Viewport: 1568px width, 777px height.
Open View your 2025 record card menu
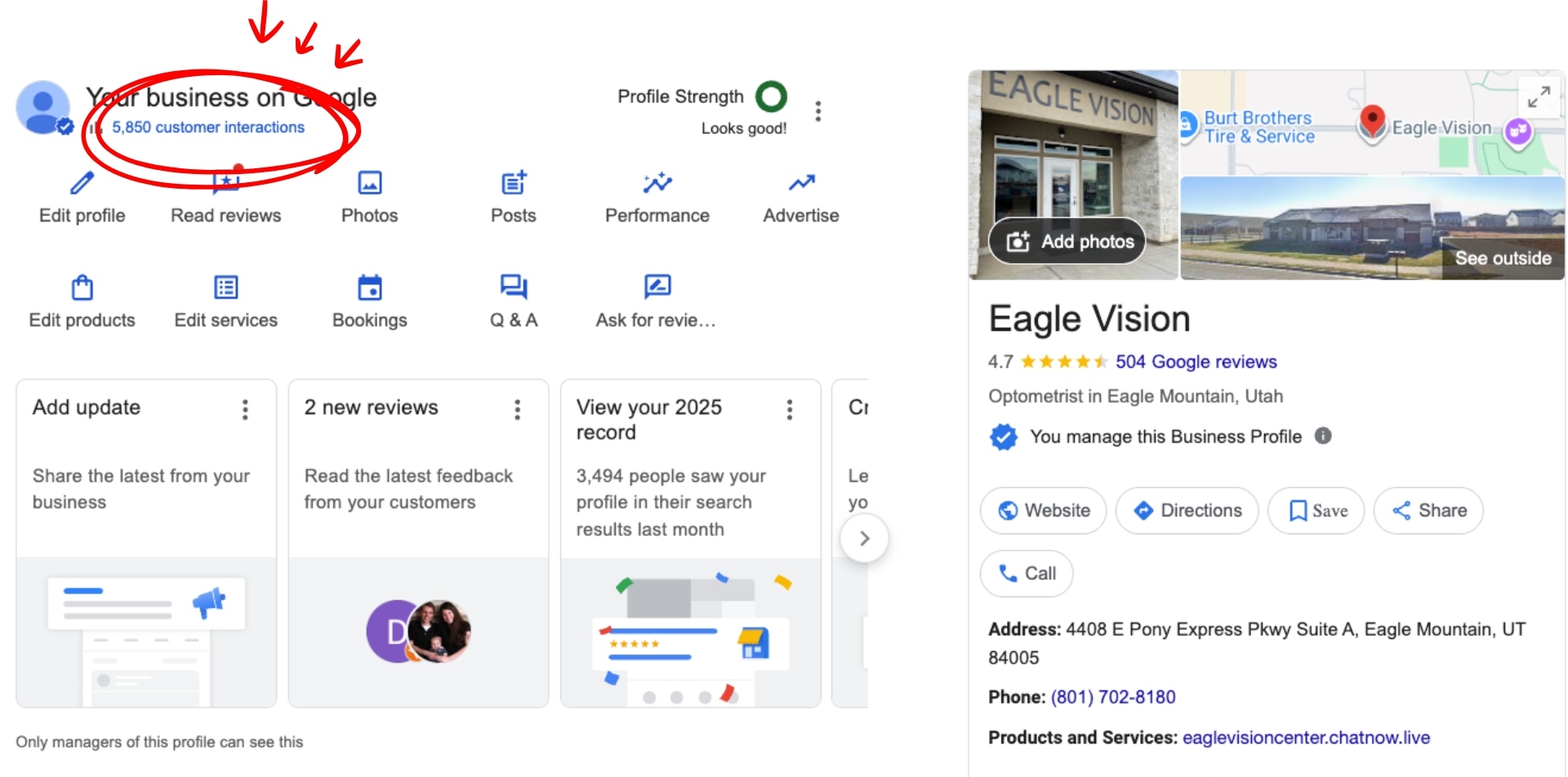(x=789, y=409)
